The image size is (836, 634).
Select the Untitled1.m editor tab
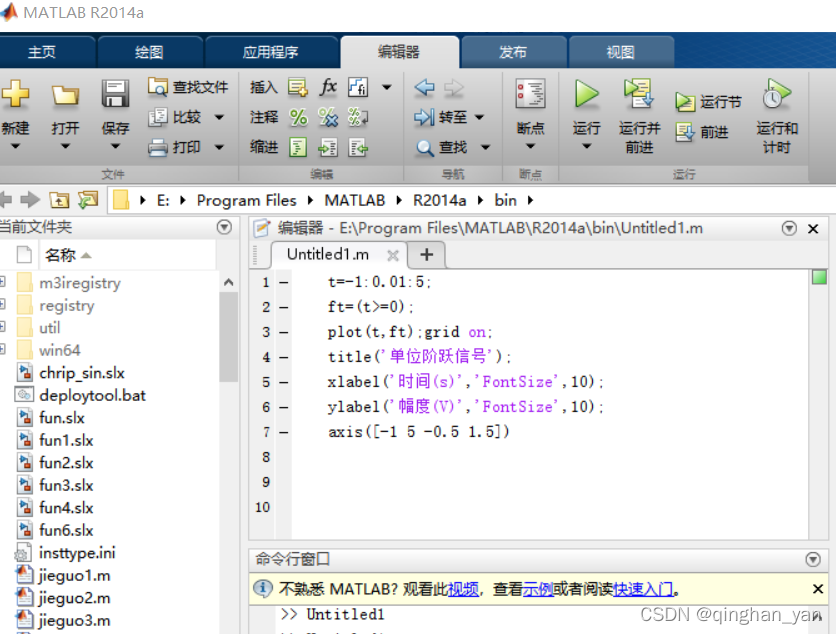(327, 254)
